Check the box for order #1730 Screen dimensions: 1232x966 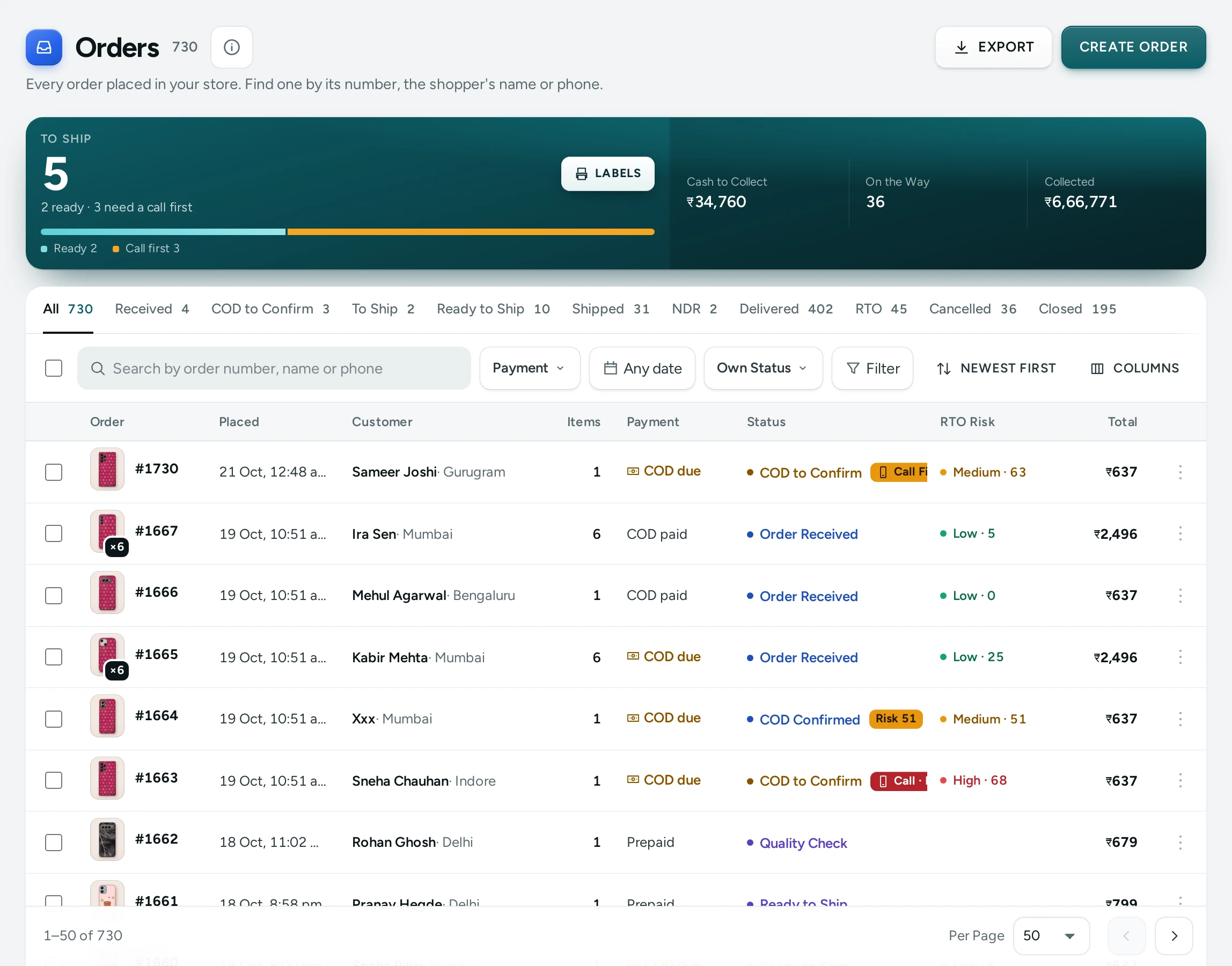tap(54, 472)
